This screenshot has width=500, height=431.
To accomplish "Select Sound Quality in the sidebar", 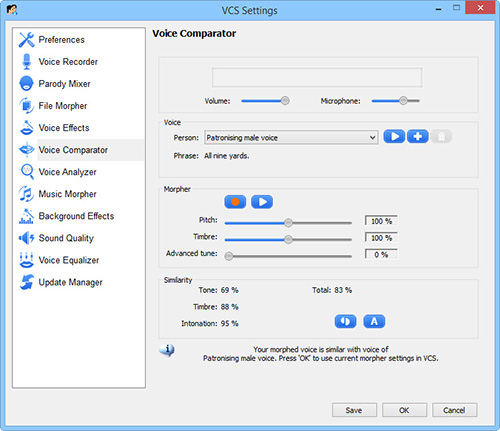I will click(x=66, y=238).
